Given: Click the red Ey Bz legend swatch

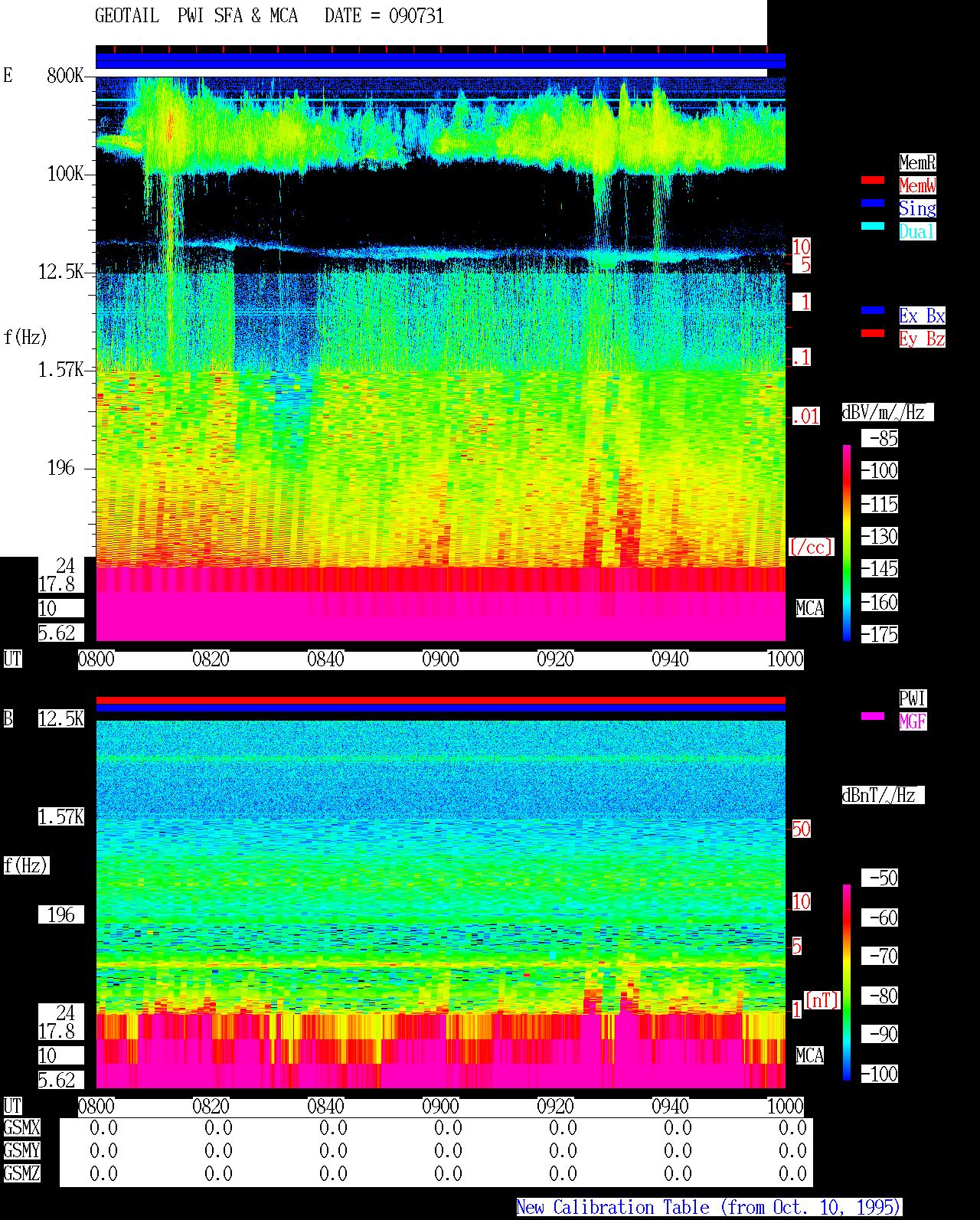Looking at the screenshot, I should click(873, 333).
